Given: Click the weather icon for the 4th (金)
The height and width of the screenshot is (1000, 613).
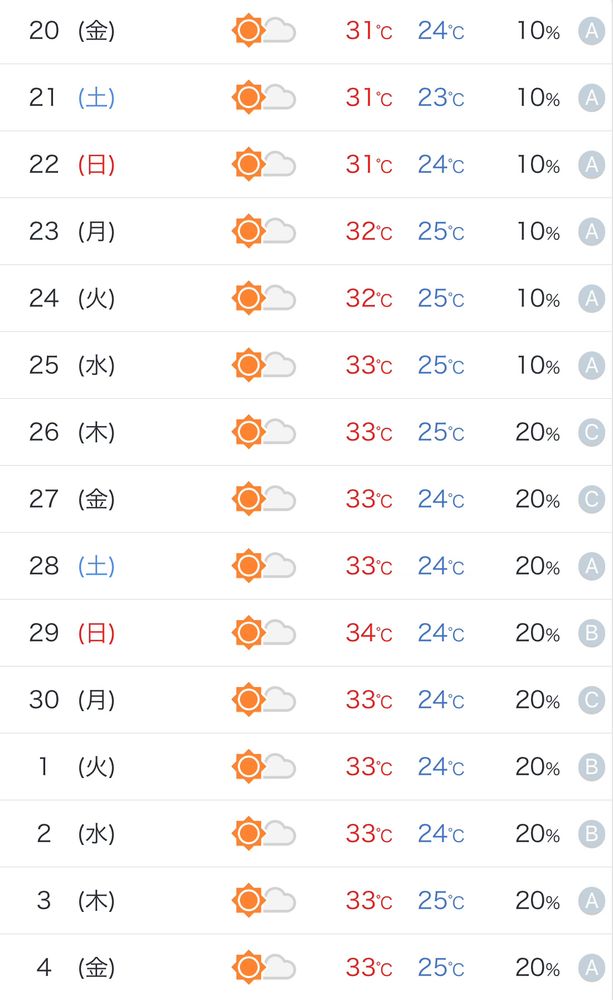Looking at the screenshot, I should (263, 967).
